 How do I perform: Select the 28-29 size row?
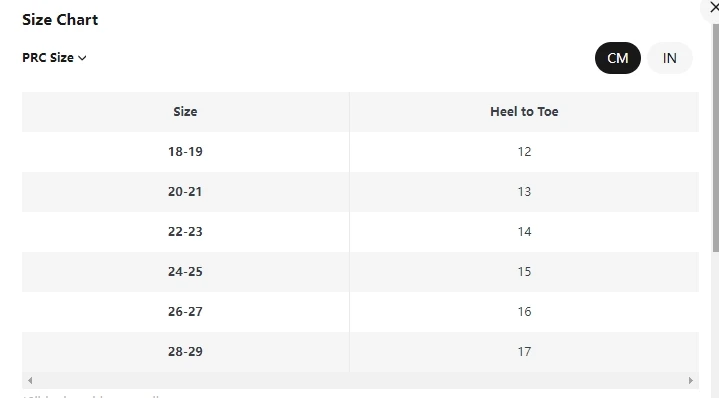(360, 352)
